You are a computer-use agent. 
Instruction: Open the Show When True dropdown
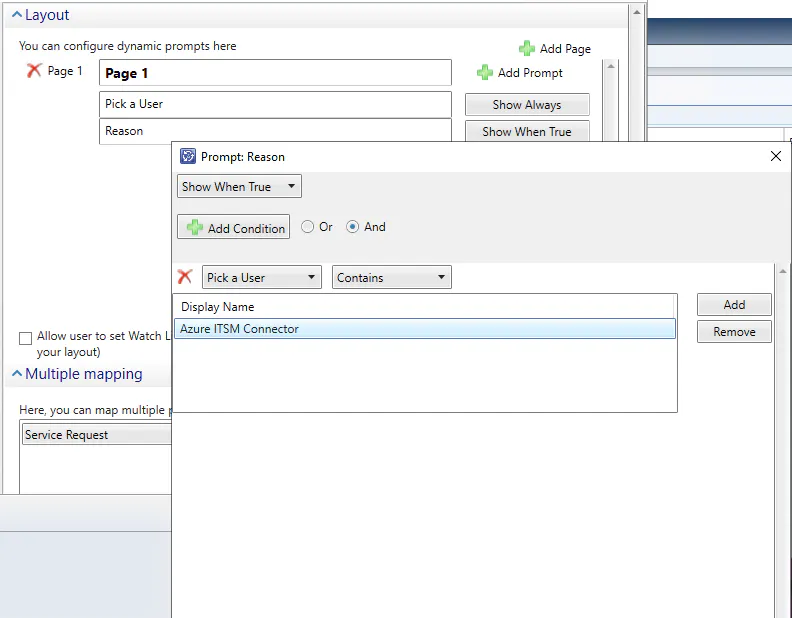239,186
